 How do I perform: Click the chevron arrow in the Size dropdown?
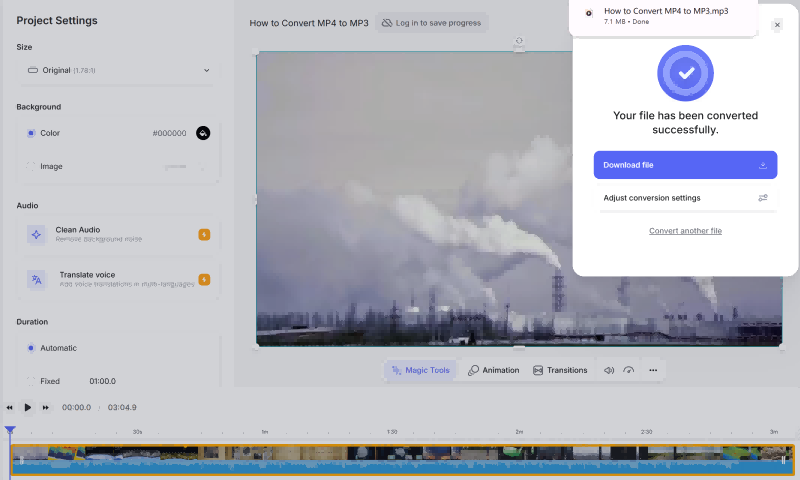point(207,70)
